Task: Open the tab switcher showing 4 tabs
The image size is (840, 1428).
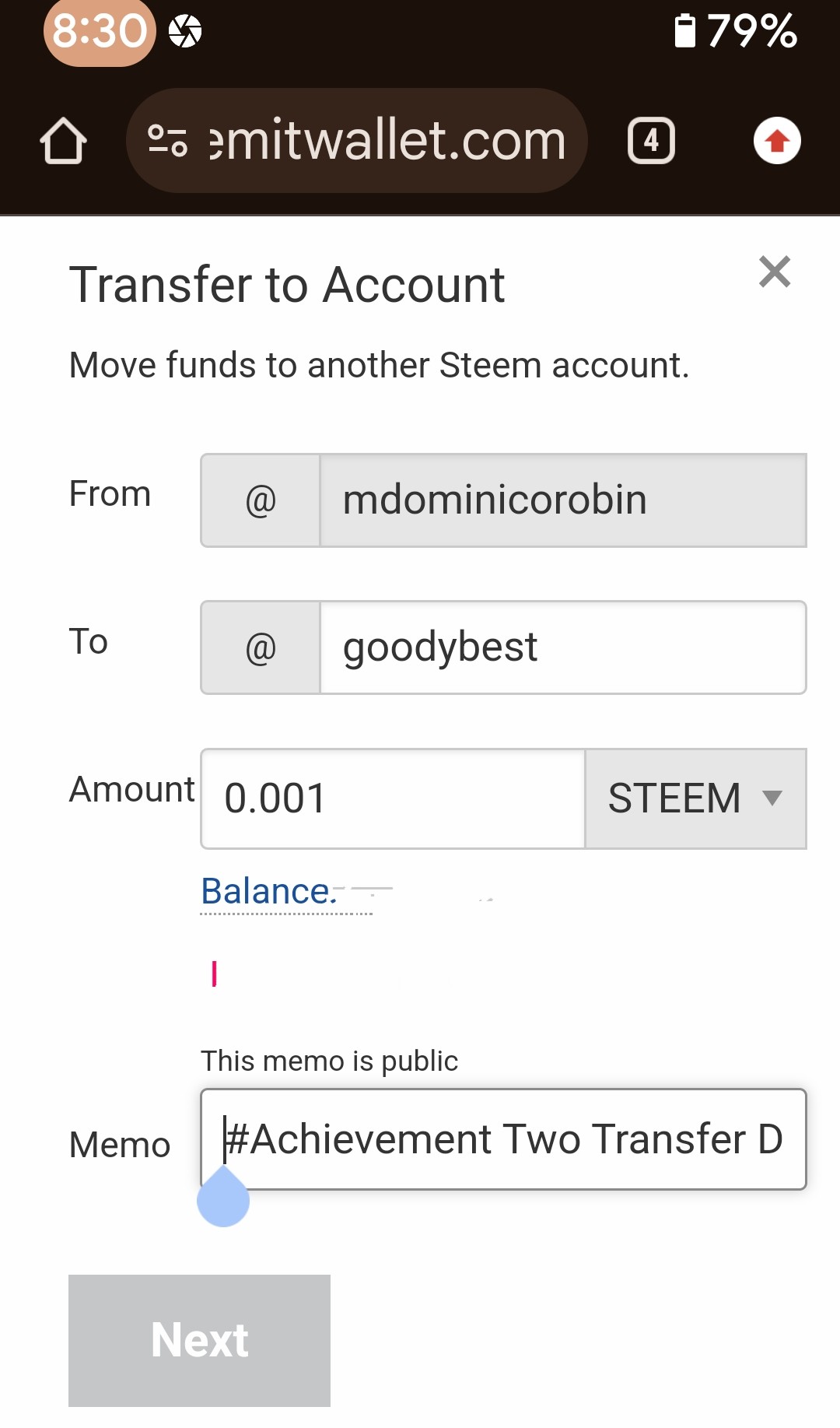Action: click(651, 141)
